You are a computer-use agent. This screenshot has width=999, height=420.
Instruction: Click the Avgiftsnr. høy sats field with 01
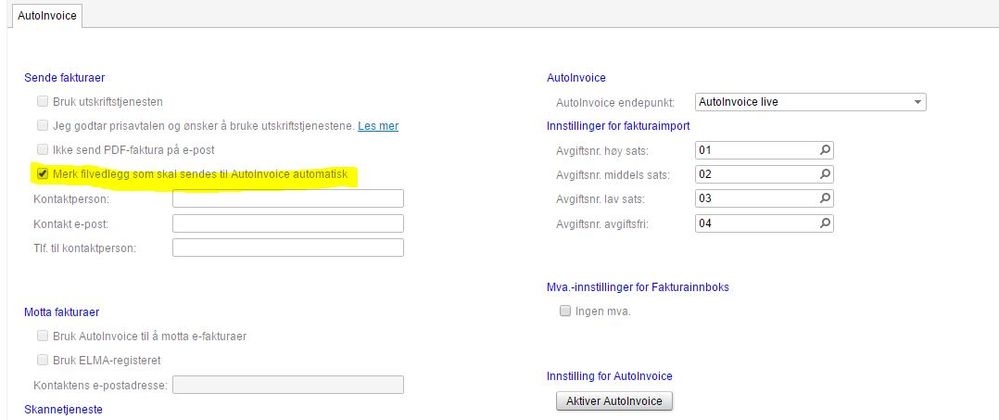point(765,150)
